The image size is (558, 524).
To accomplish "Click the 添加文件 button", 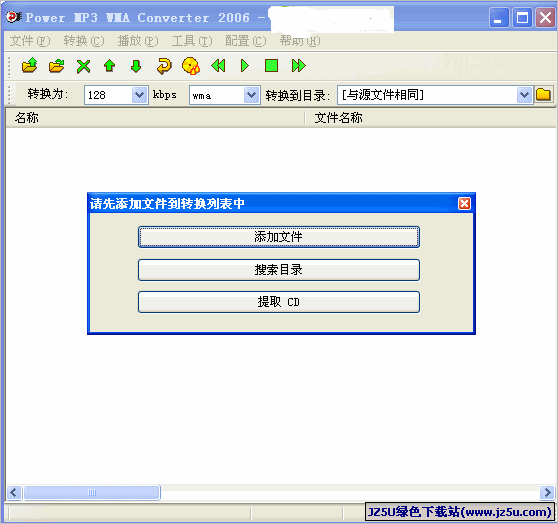I will [x=279, y=237].
